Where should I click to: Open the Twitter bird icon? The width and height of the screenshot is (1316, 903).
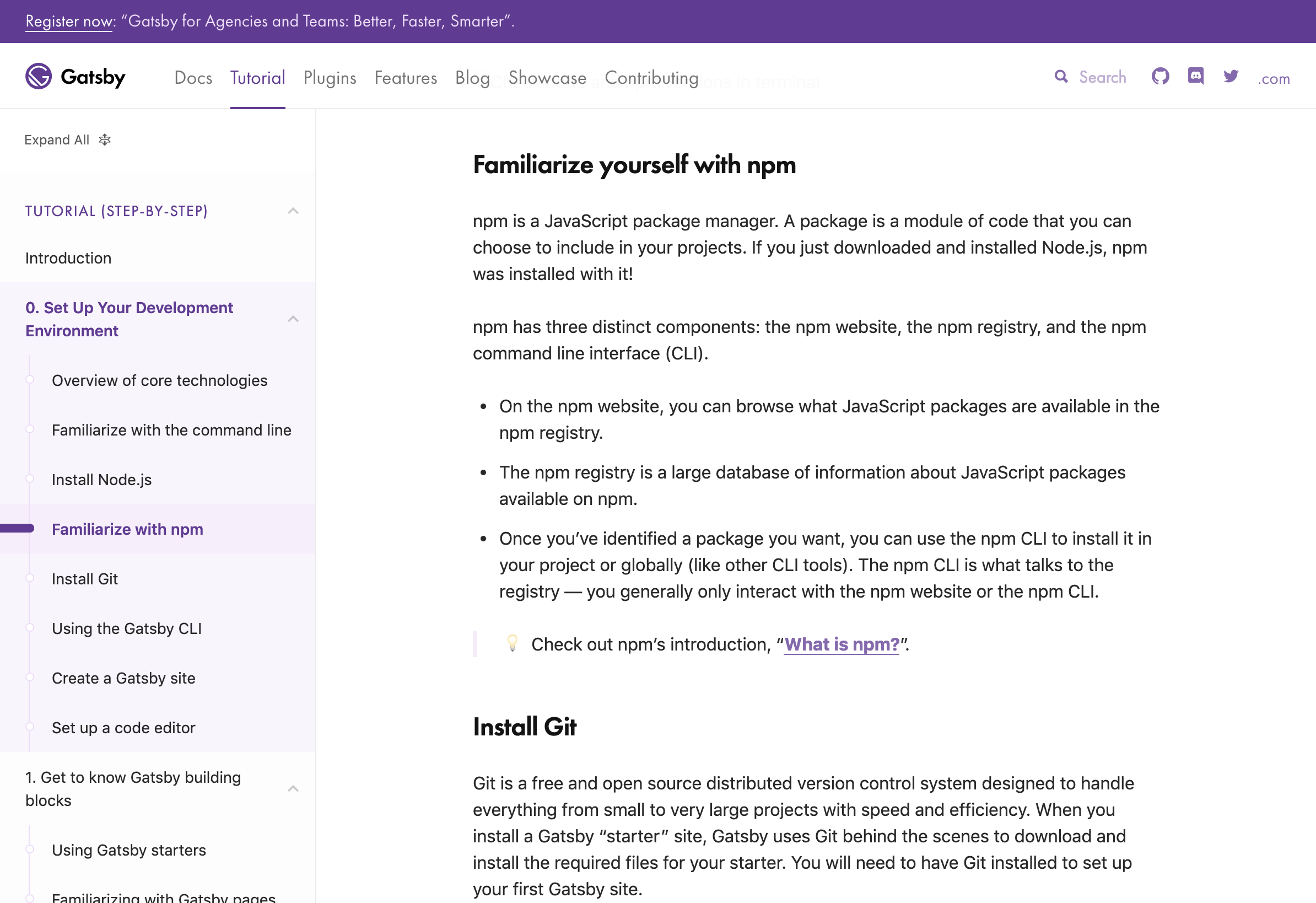pos(1231,77)
